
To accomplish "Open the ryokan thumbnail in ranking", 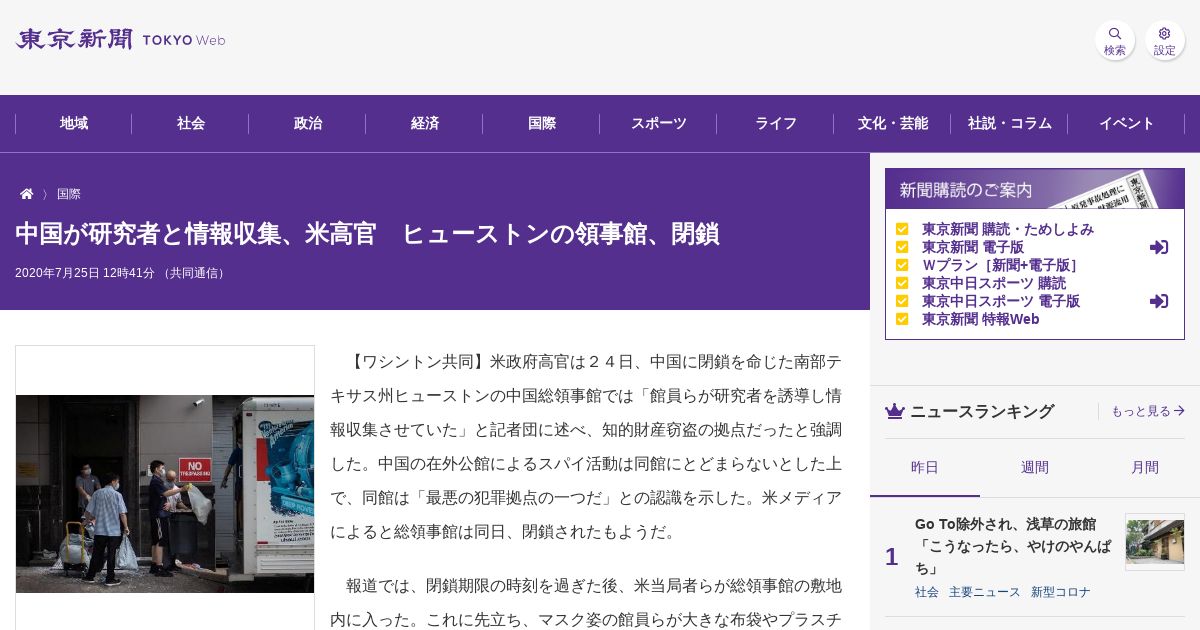I will pyautogui.click(x=1155, y=542).
